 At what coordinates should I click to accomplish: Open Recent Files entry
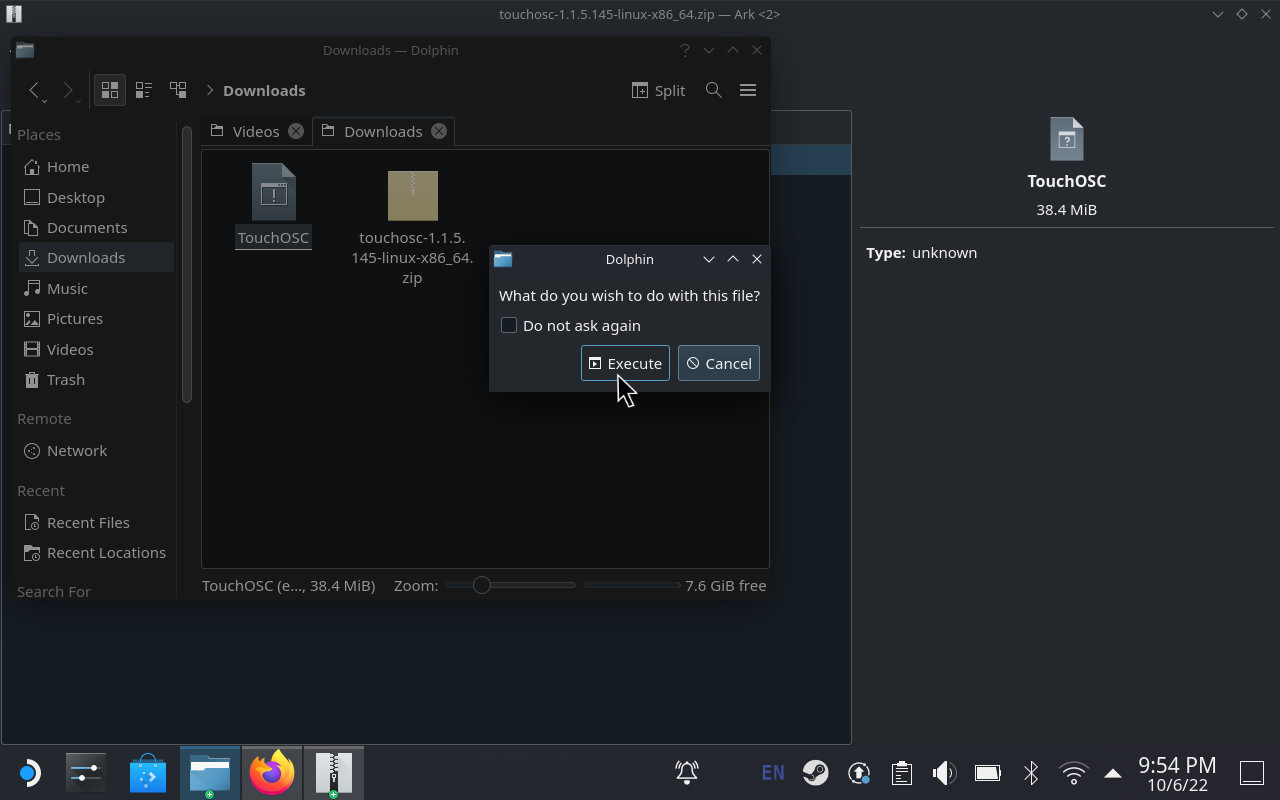pyautogui.click(x=96, y=522)
